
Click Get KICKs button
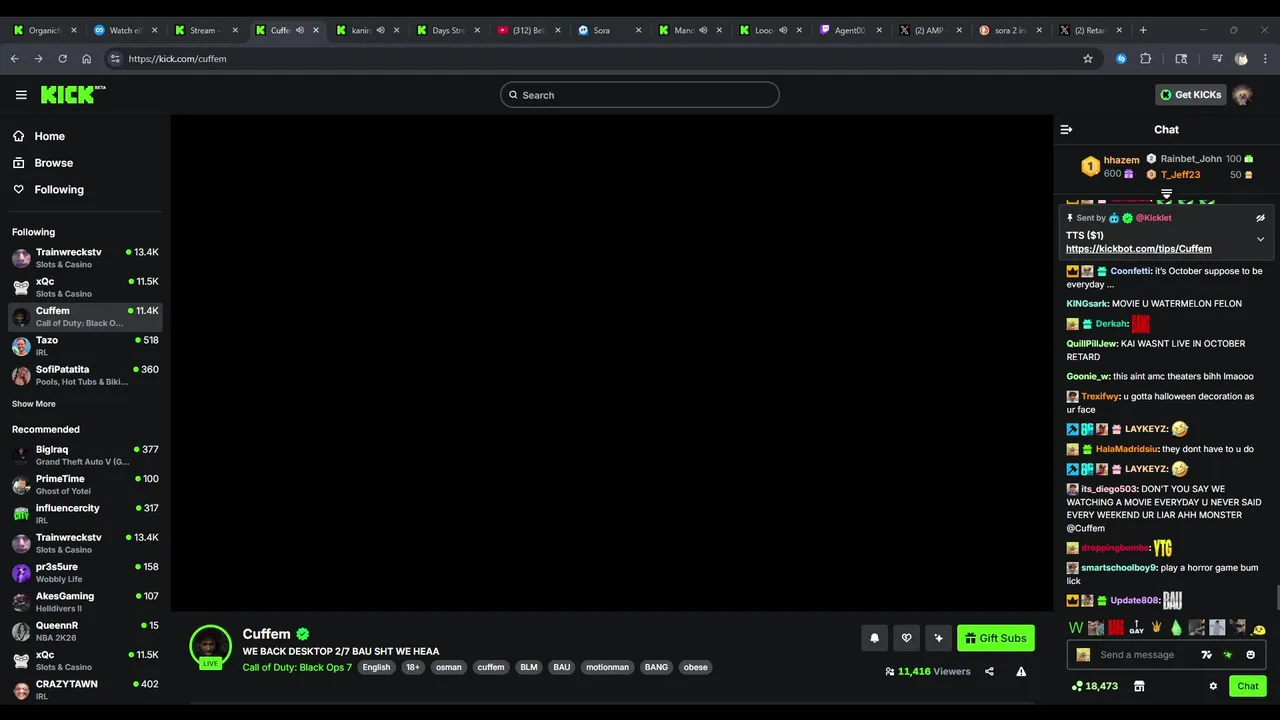pos(1190,95)
